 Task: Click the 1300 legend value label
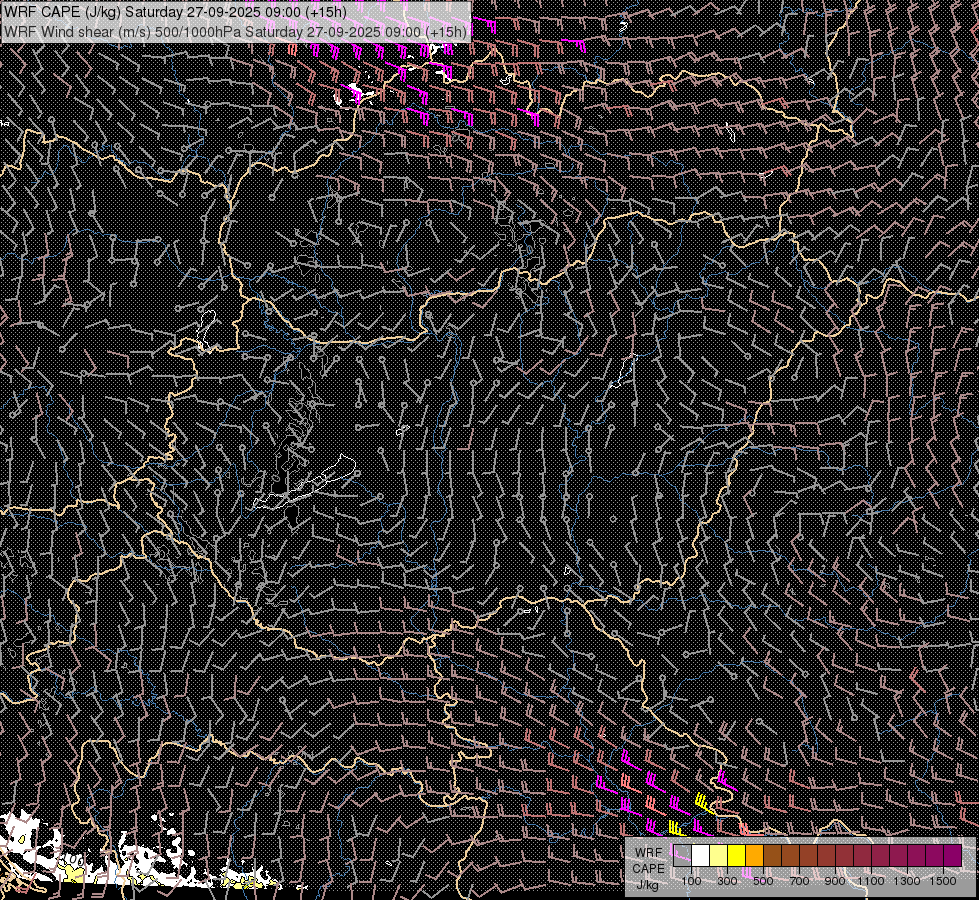coord(907,881)
